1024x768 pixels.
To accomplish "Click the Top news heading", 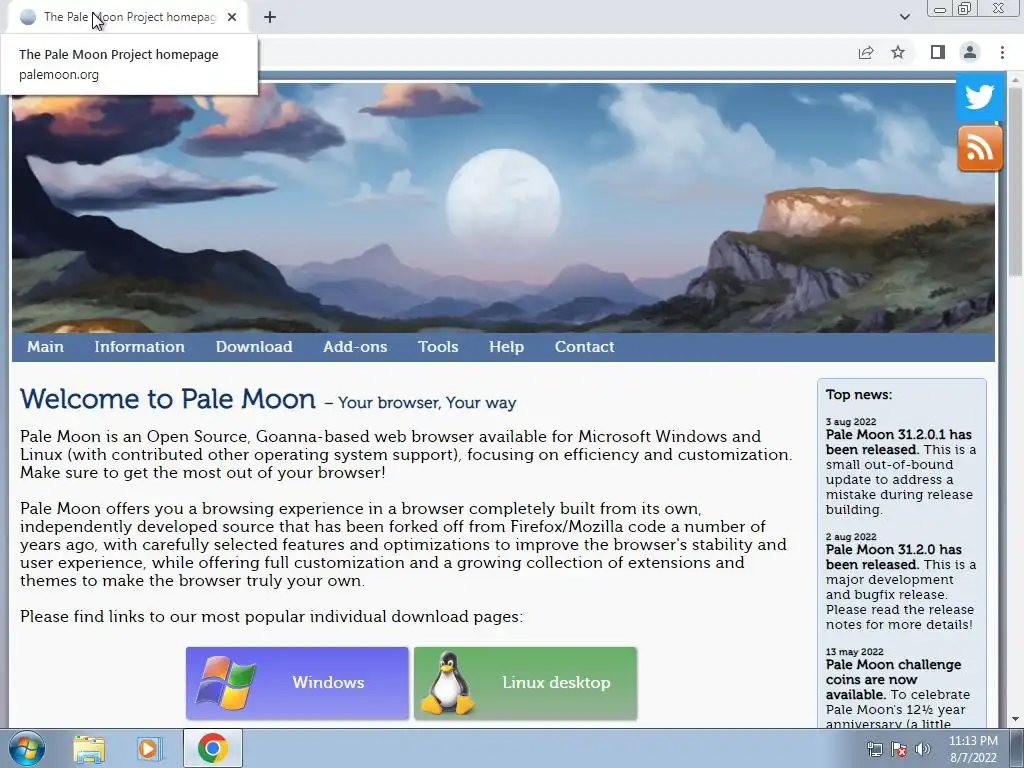I will coord(859,394).
